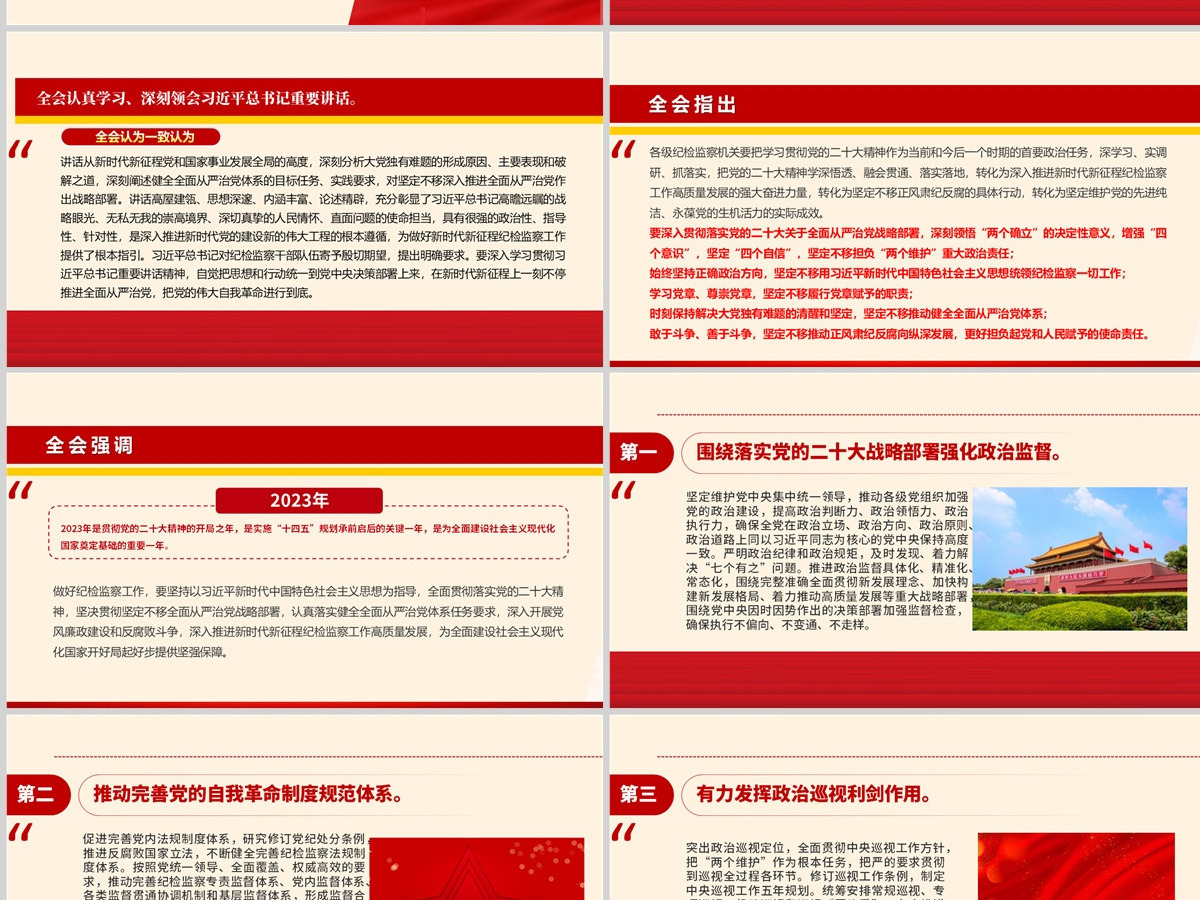Select the 全会强调 slide header
The width and height of the screenshot is (1200, 900).
90,446
